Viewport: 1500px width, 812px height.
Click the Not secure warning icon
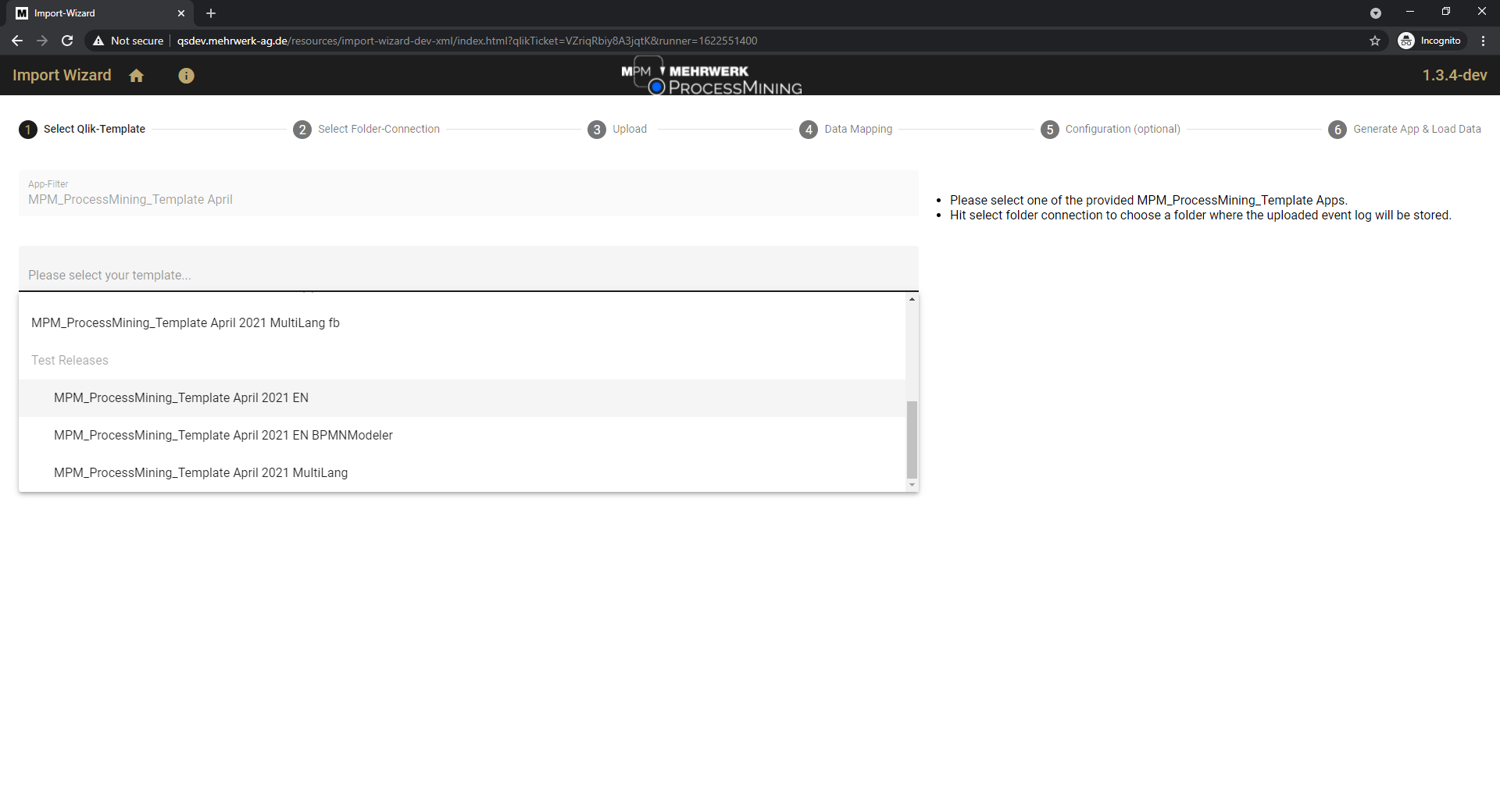pos(98,41)
